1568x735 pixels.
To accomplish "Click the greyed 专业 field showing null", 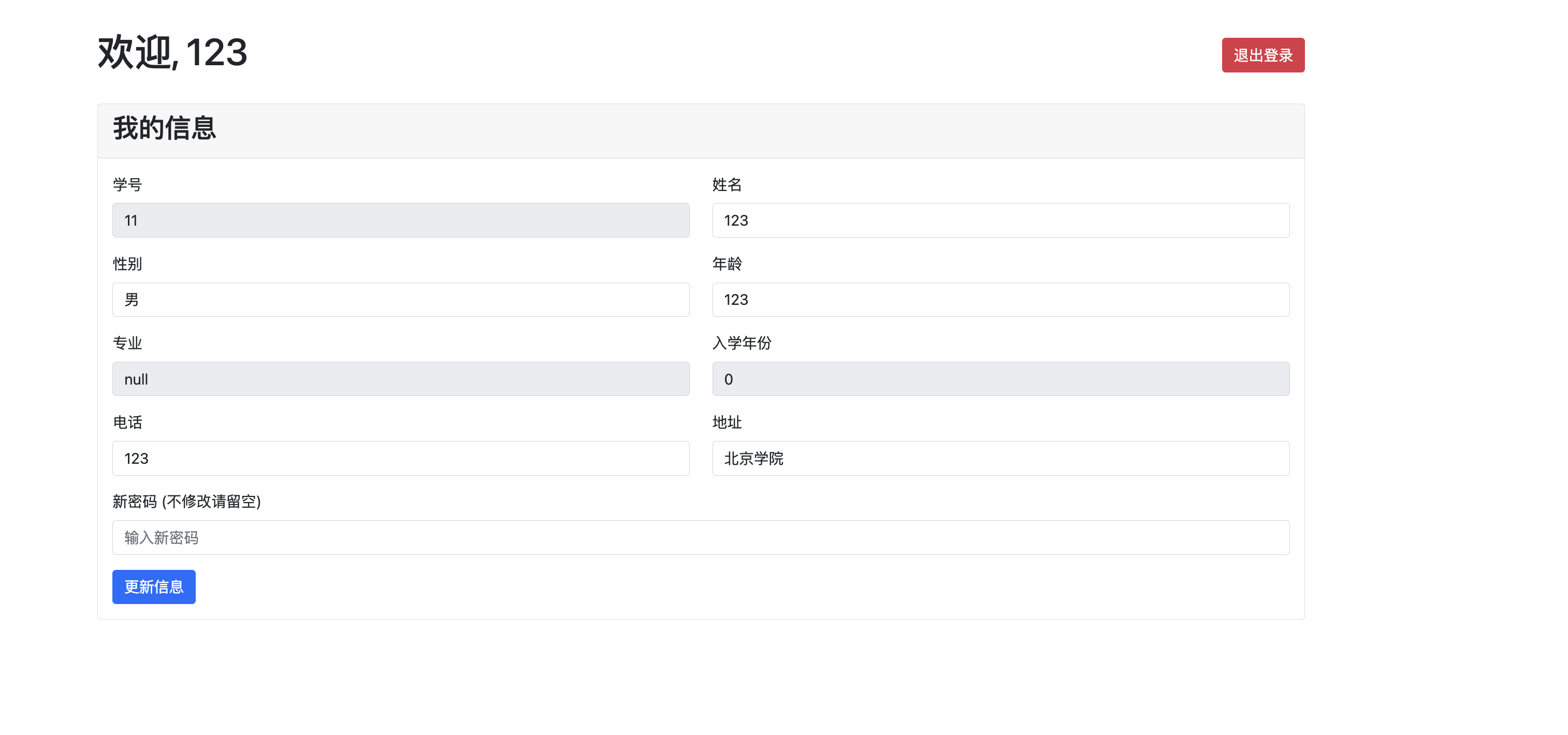I will click(400, 379).
